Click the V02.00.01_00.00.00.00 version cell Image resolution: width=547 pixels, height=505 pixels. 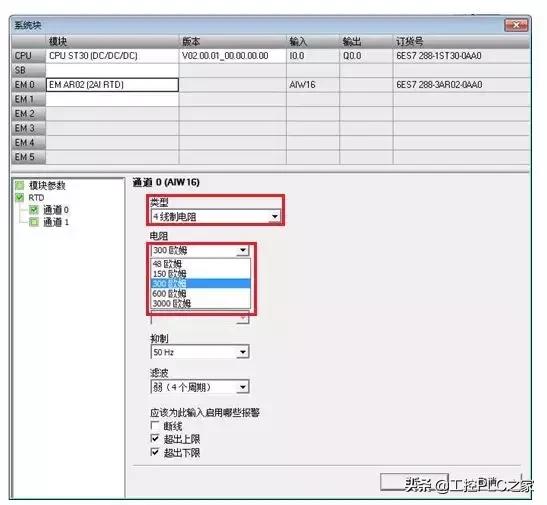(x=232, y=56)
